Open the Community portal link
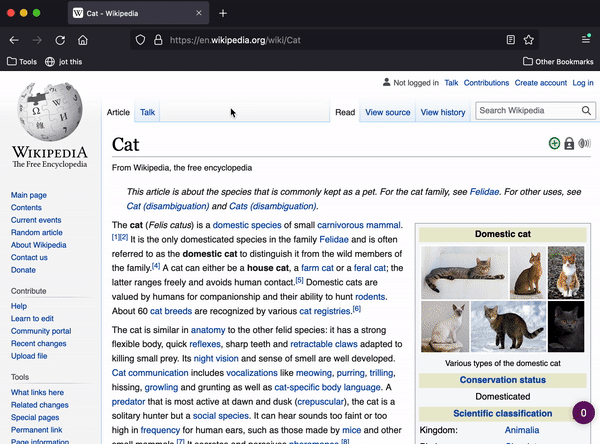The image size is (600, 444). (x=41, y=331)
